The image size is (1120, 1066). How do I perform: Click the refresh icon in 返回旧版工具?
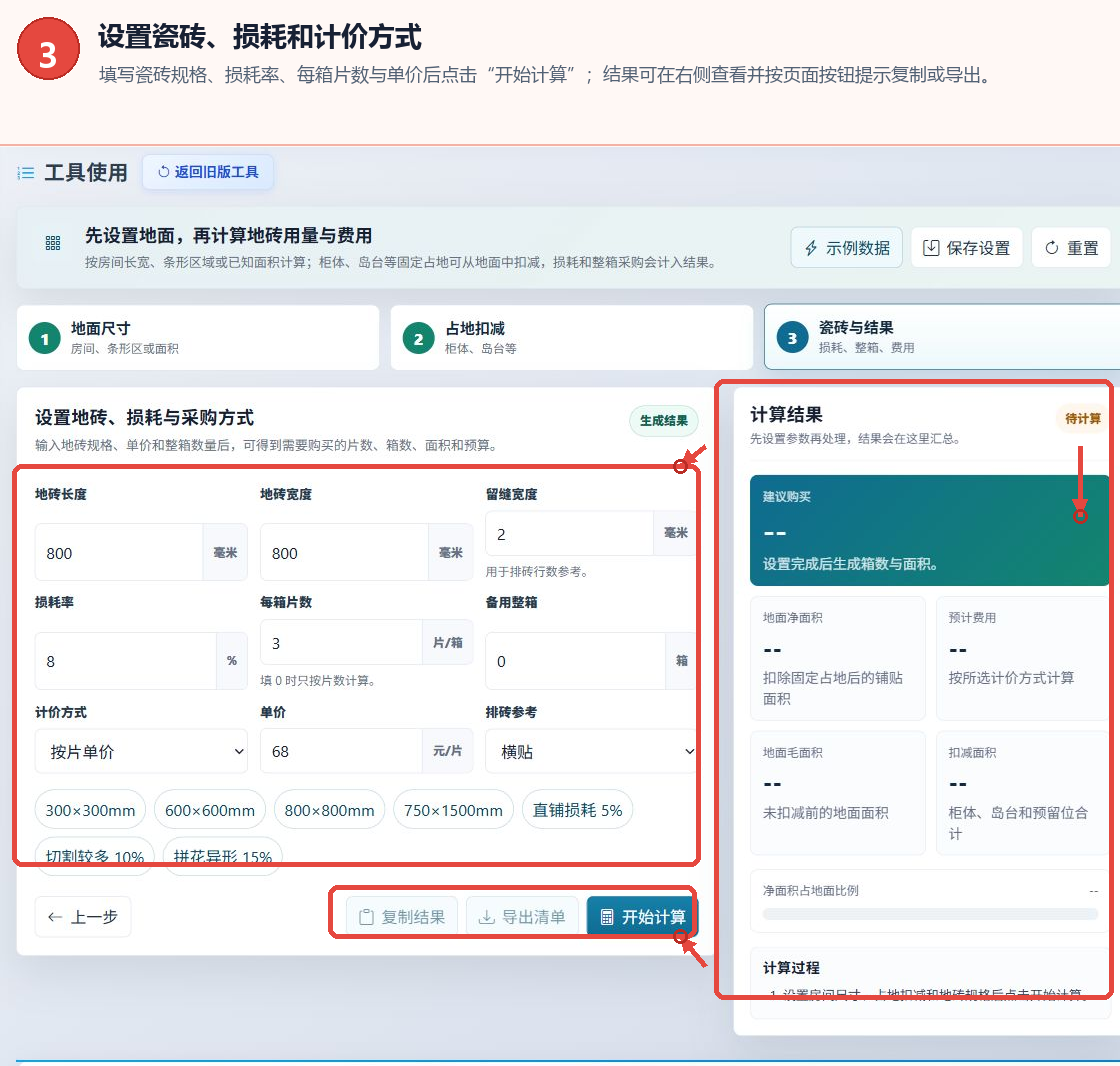[164, 171]
